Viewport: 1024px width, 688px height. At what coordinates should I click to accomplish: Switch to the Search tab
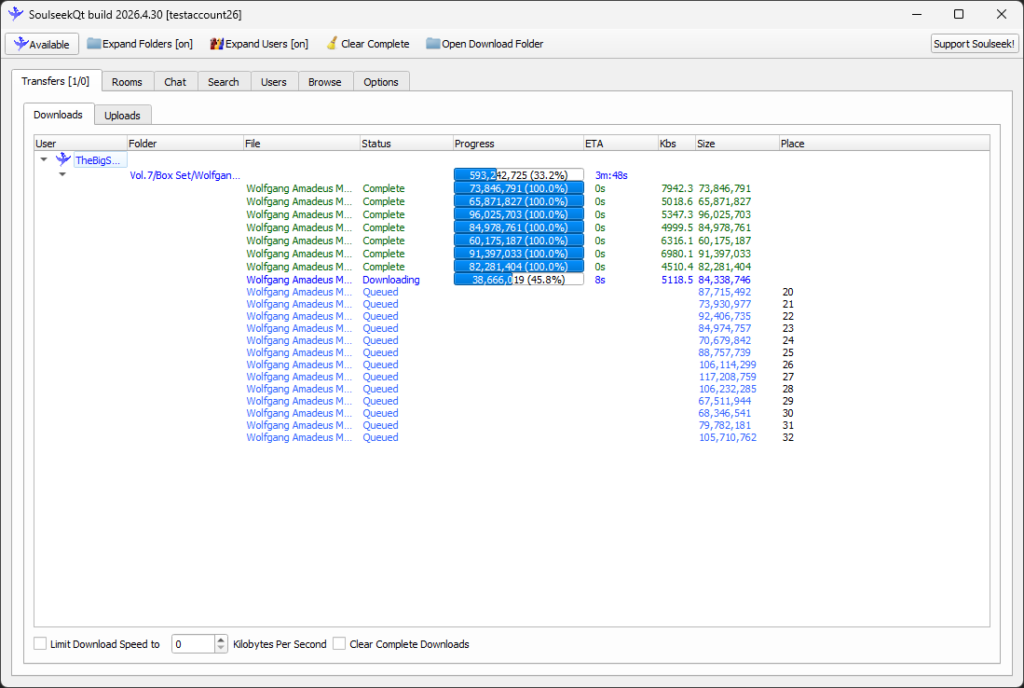coord(223,82)
